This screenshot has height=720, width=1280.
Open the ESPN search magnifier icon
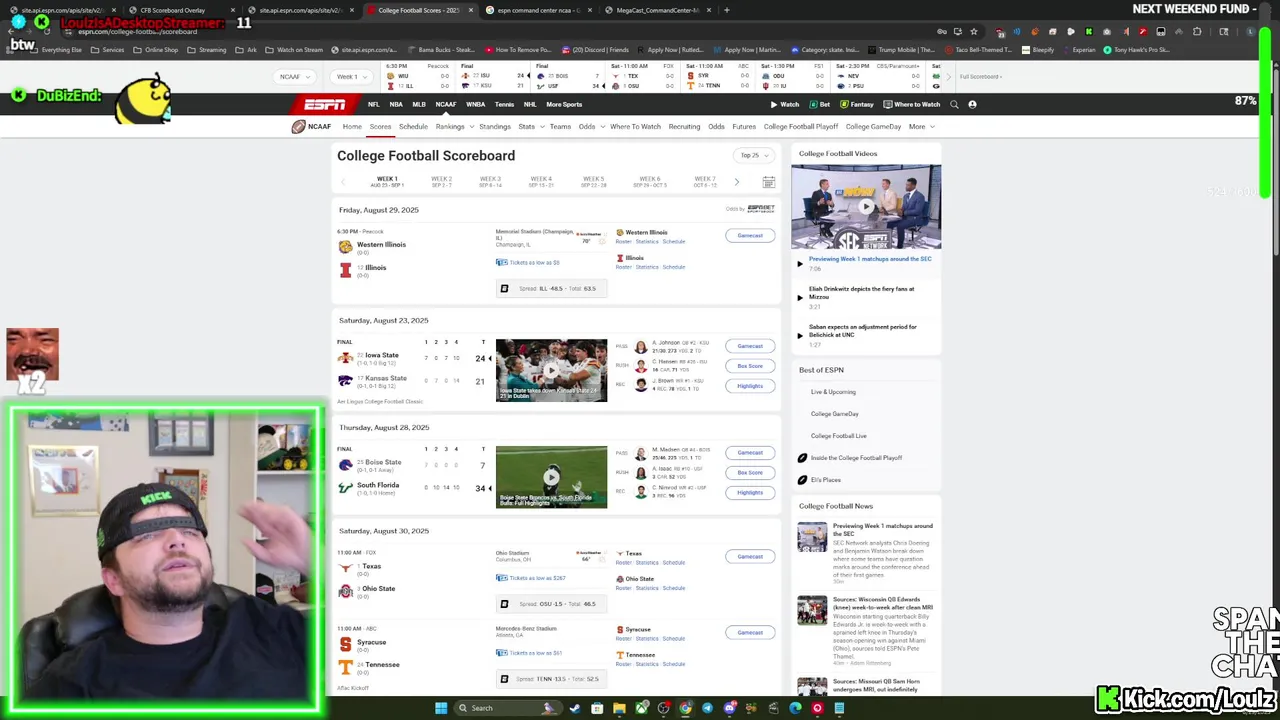pos(954,104)
